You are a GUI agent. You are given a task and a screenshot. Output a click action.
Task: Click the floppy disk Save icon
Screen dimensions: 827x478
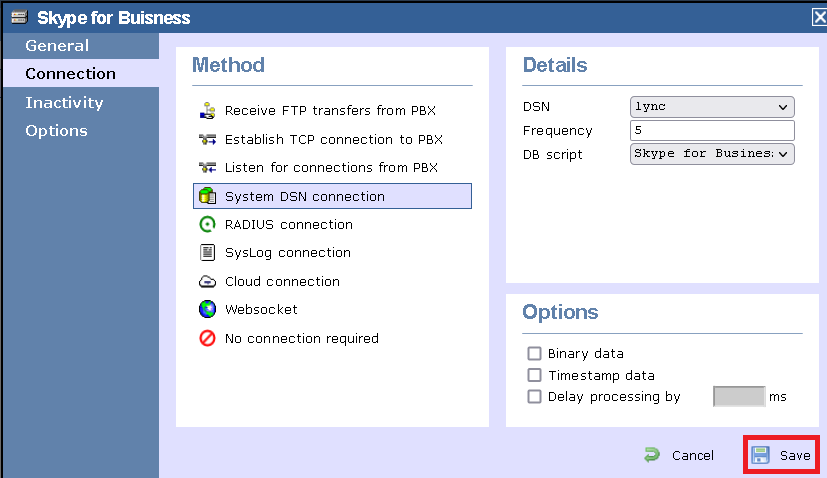(x=761, y=455)
